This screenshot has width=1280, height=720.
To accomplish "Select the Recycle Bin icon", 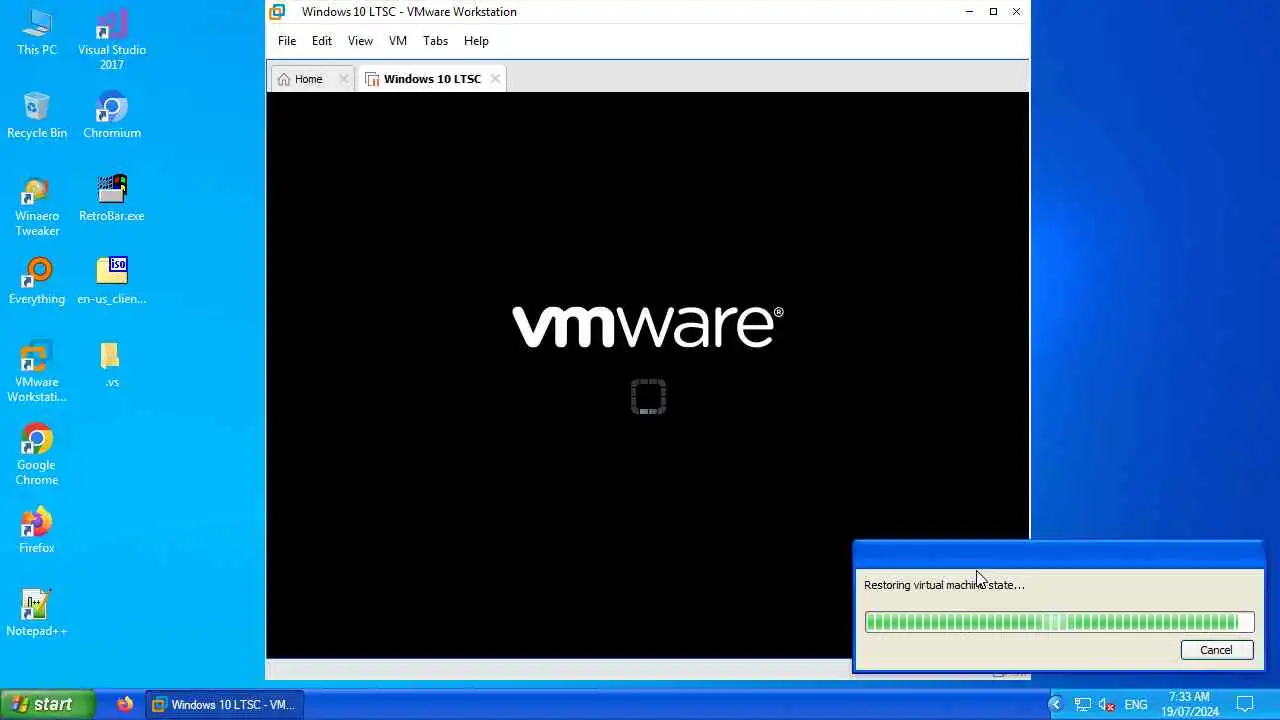I will click(37, 115).
